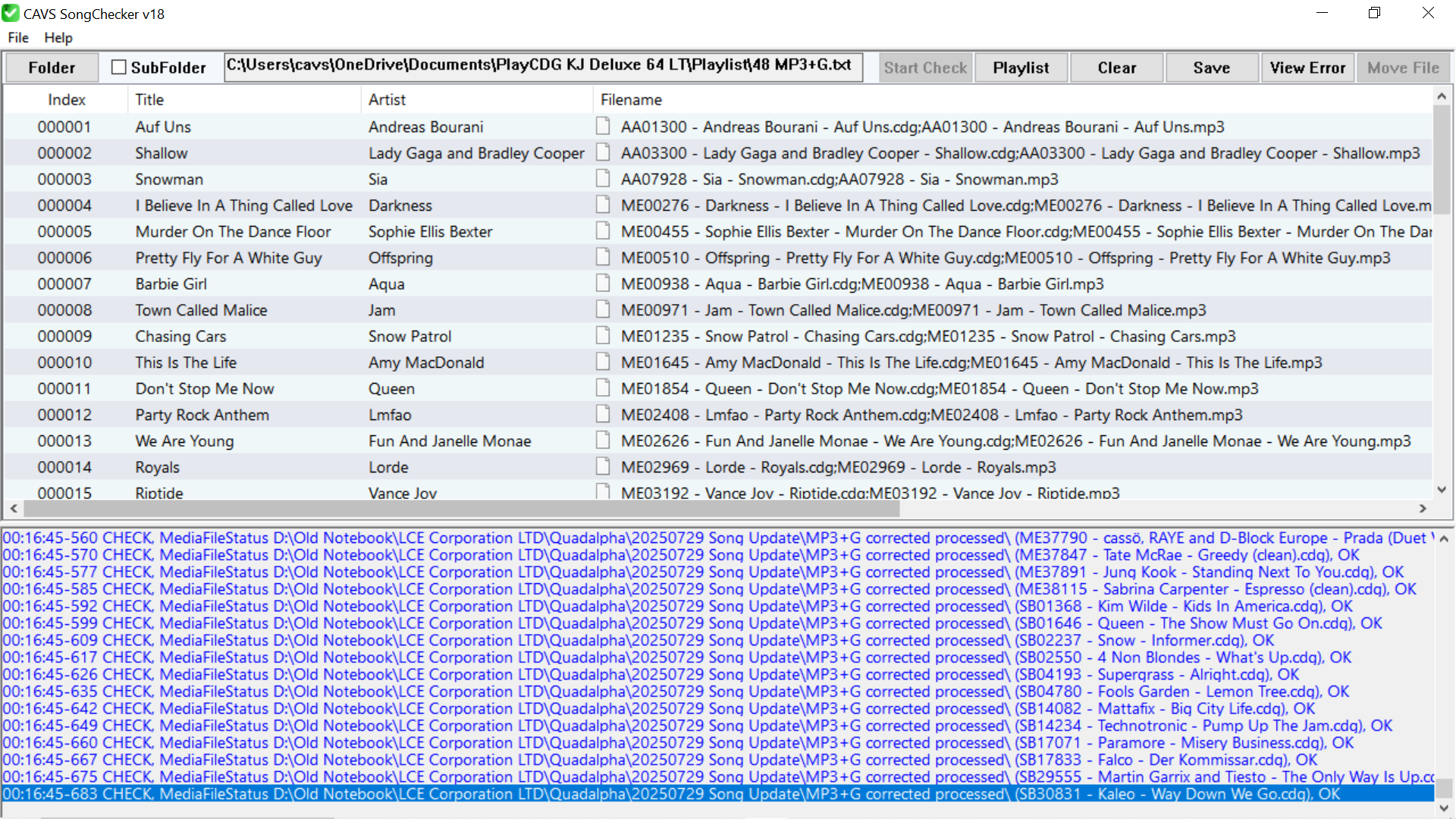Enable the SubFolder checkbox
This screenshot has height=819, width=1456.
coord(119,67)
